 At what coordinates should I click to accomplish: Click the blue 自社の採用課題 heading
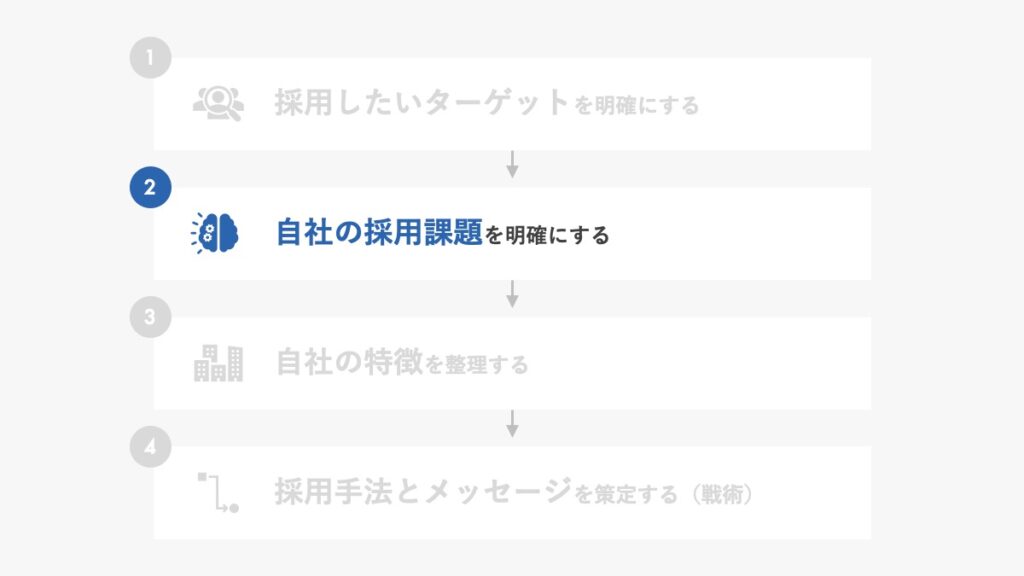[x=379, y=233]
